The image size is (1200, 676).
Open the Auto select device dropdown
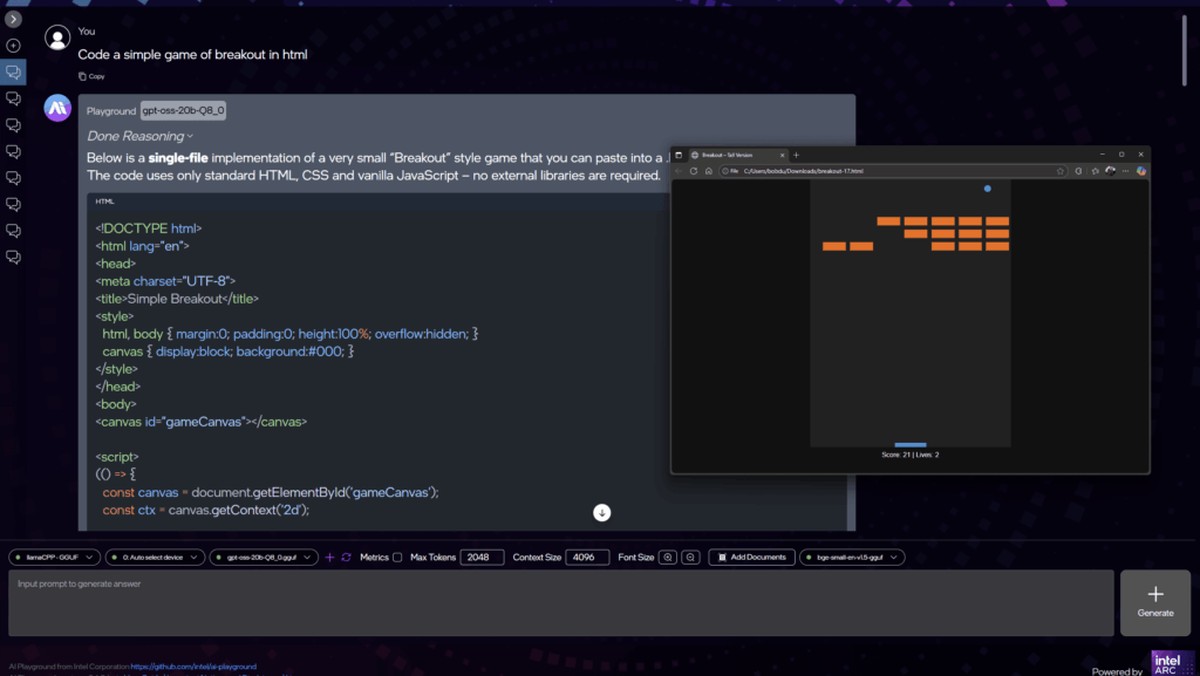point(154,557)
